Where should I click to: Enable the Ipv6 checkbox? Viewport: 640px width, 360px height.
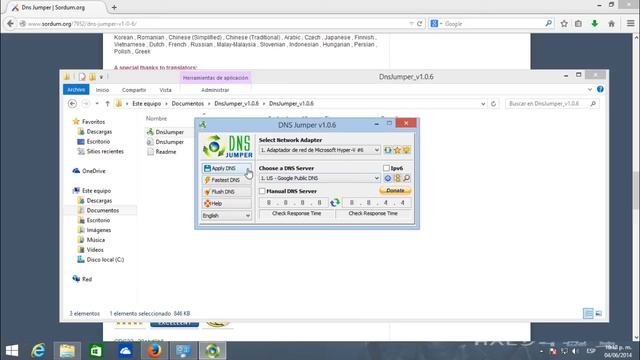coord(386,168)
